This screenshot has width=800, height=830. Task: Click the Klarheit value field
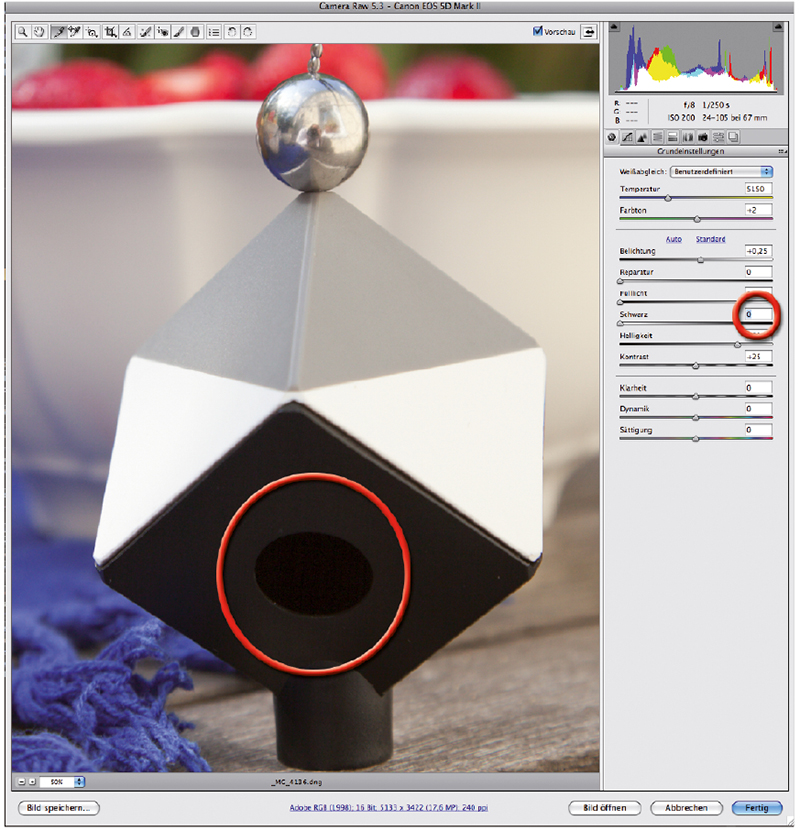tap(758, 388)
